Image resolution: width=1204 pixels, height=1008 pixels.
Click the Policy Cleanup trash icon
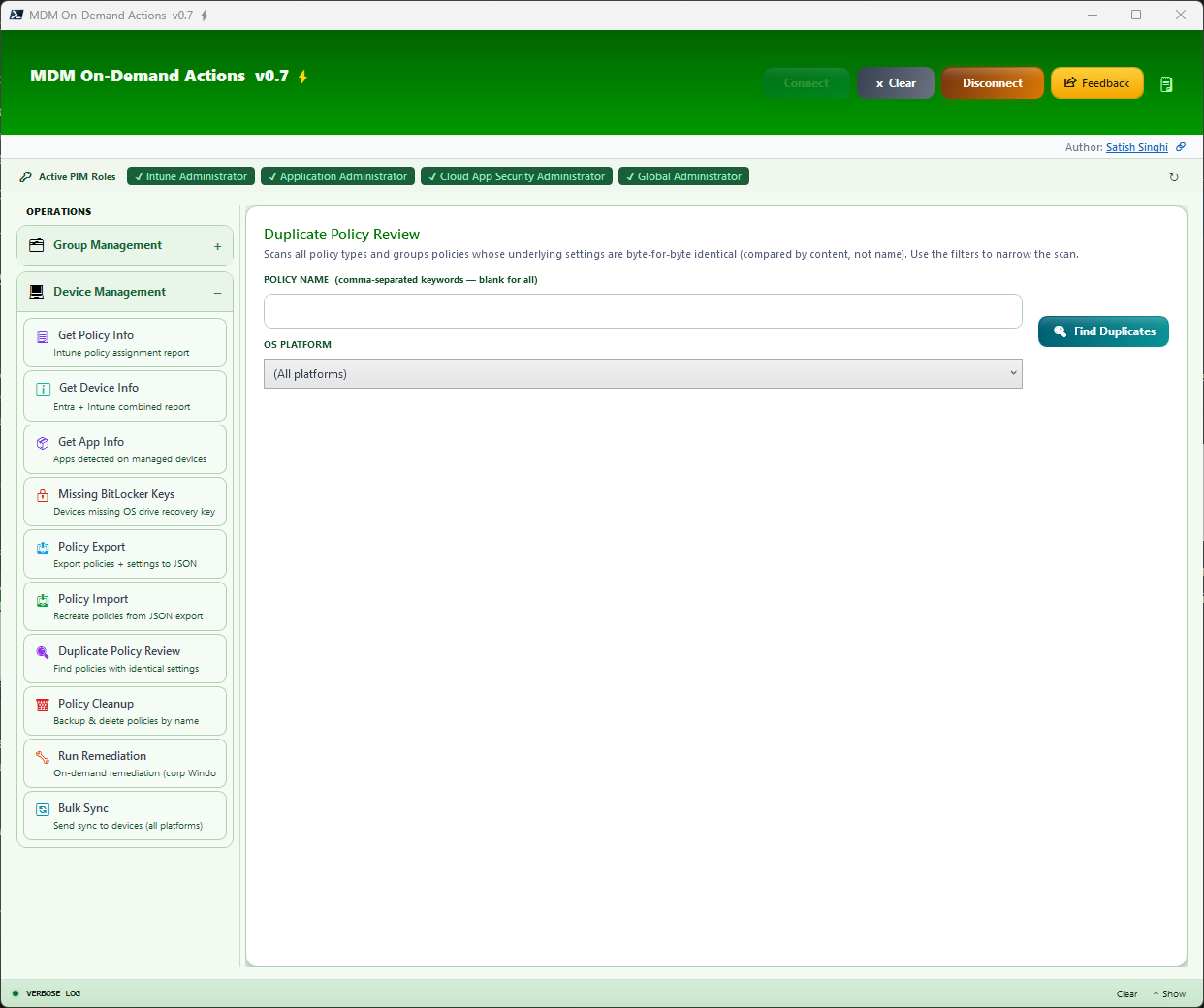43,705
